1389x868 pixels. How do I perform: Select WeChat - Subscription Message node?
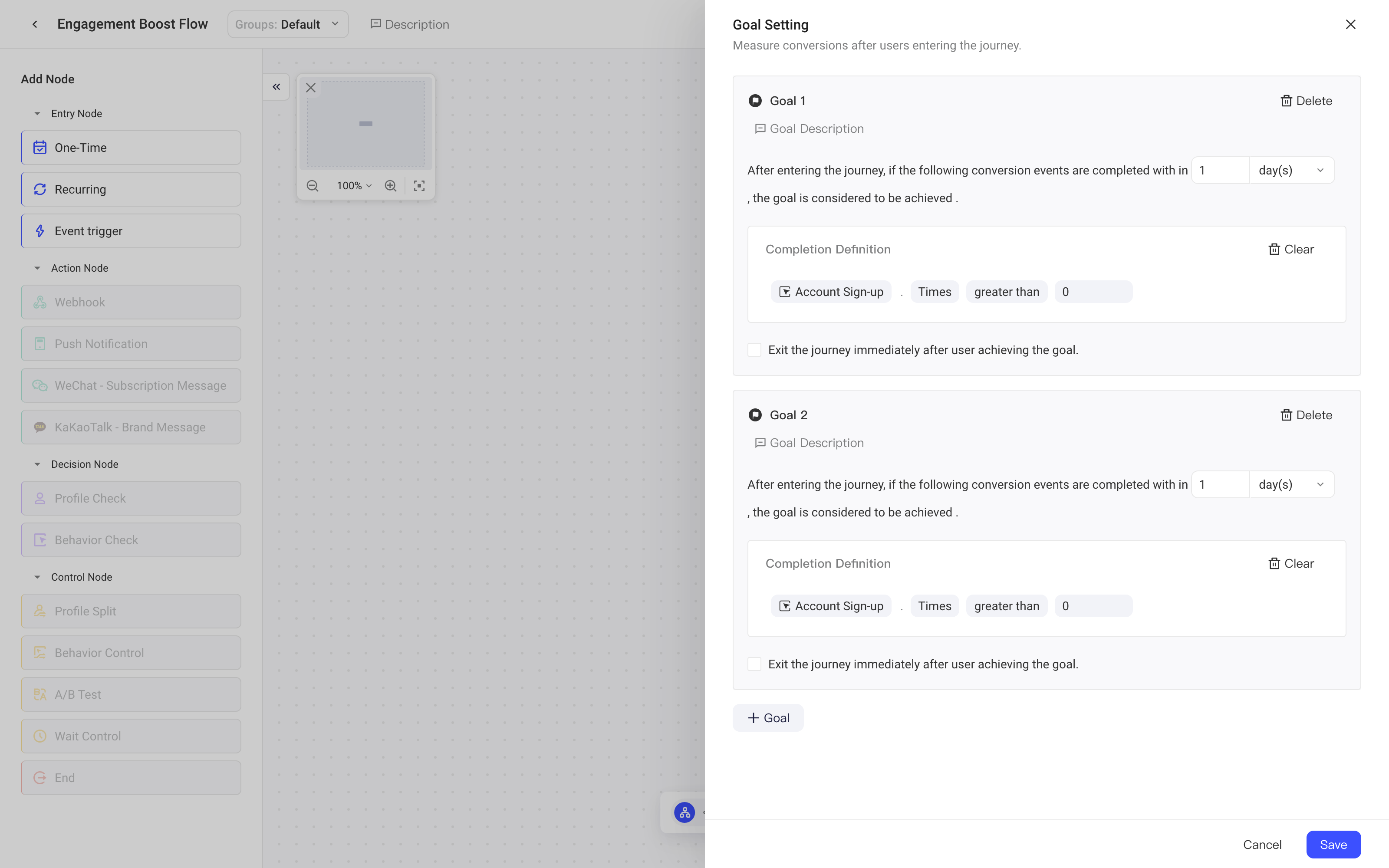(131, 385)
